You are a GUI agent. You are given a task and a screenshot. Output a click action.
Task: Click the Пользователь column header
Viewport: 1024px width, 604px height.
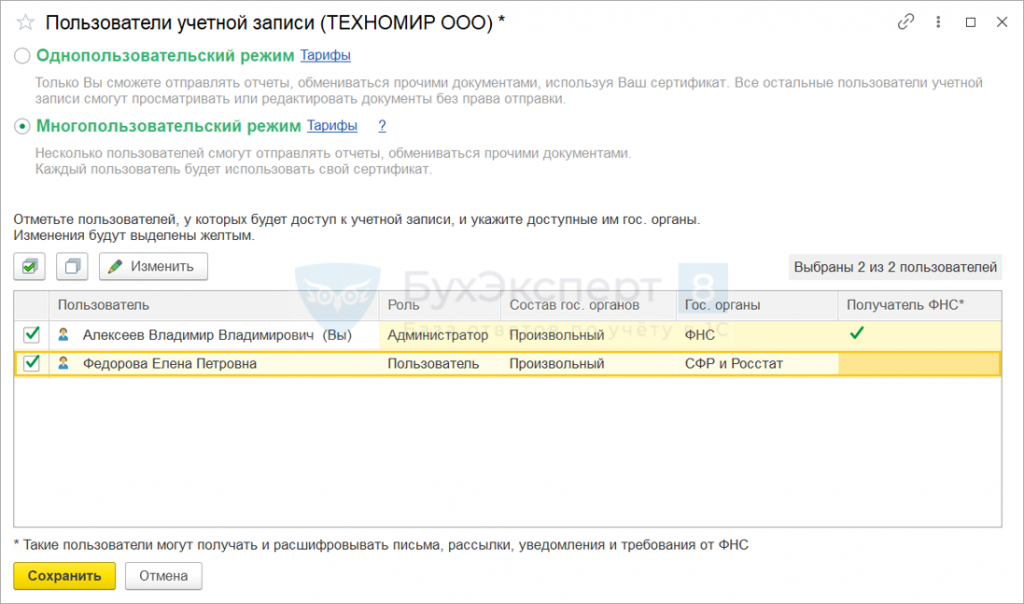pos(214,305)
